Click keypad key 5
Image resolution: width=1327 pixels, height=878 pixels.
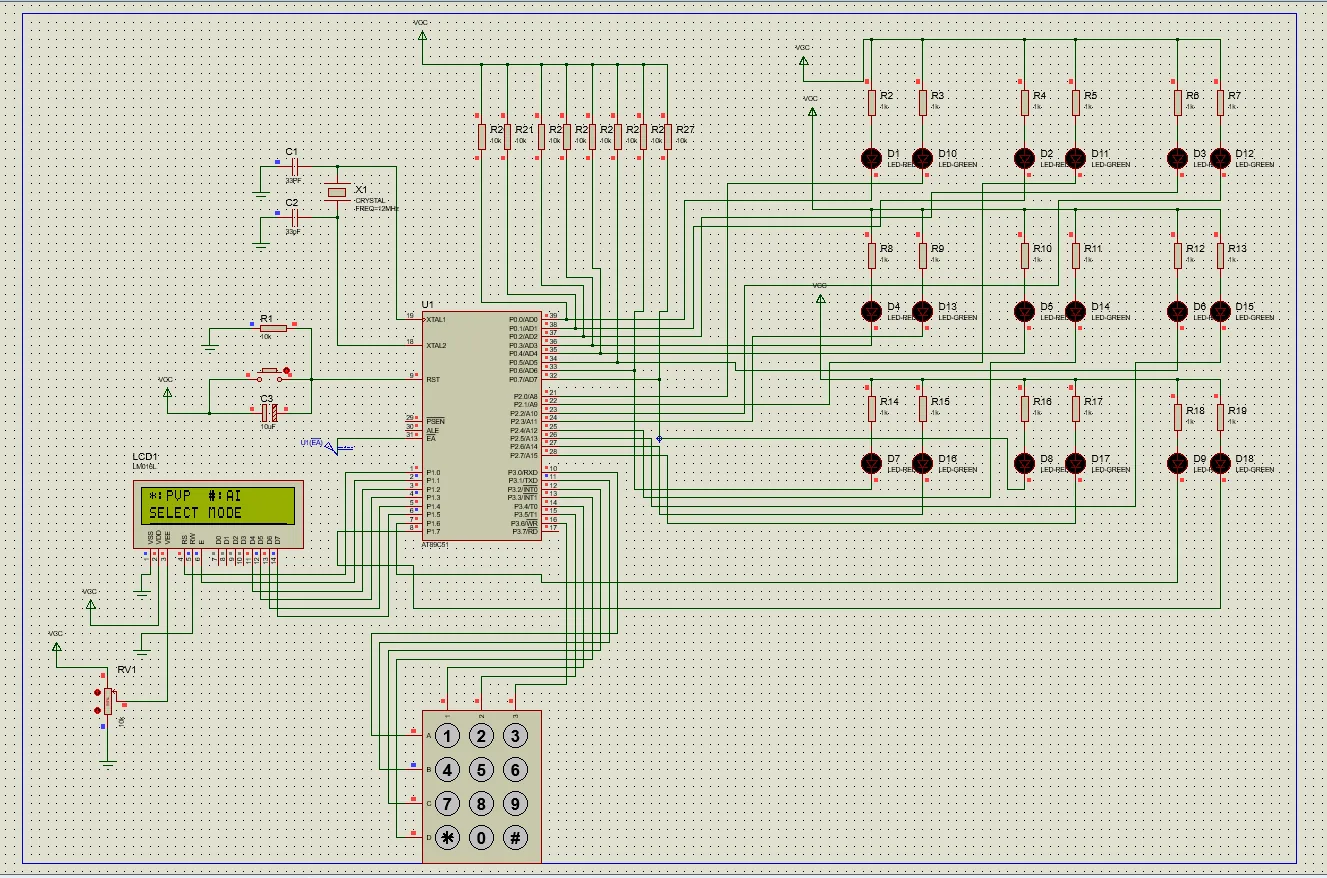[482, 770]
